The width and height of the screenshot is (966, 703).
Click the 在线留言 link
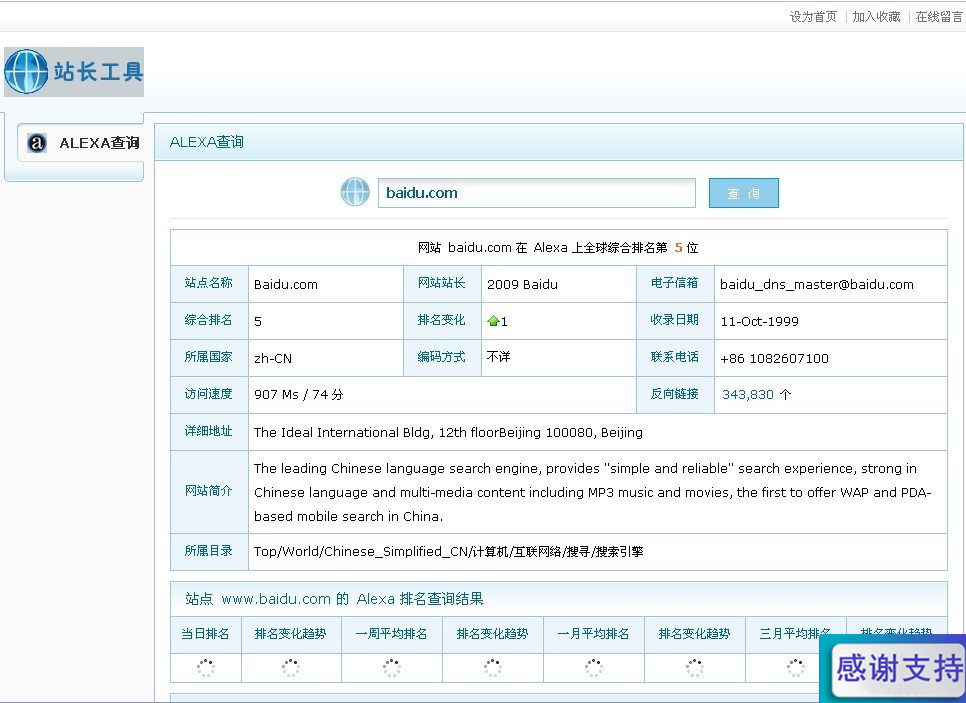[x=939, y=17]
